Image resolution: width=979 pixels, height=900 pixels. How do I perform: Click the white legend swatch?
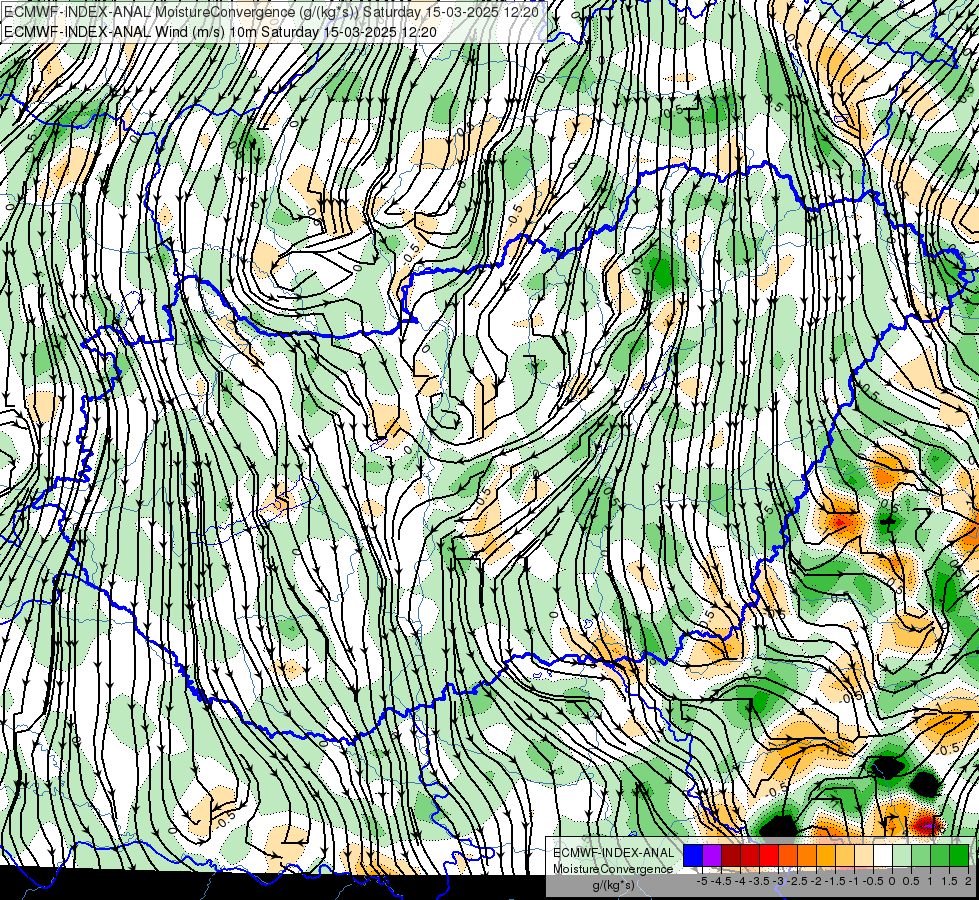click(882, 855)
